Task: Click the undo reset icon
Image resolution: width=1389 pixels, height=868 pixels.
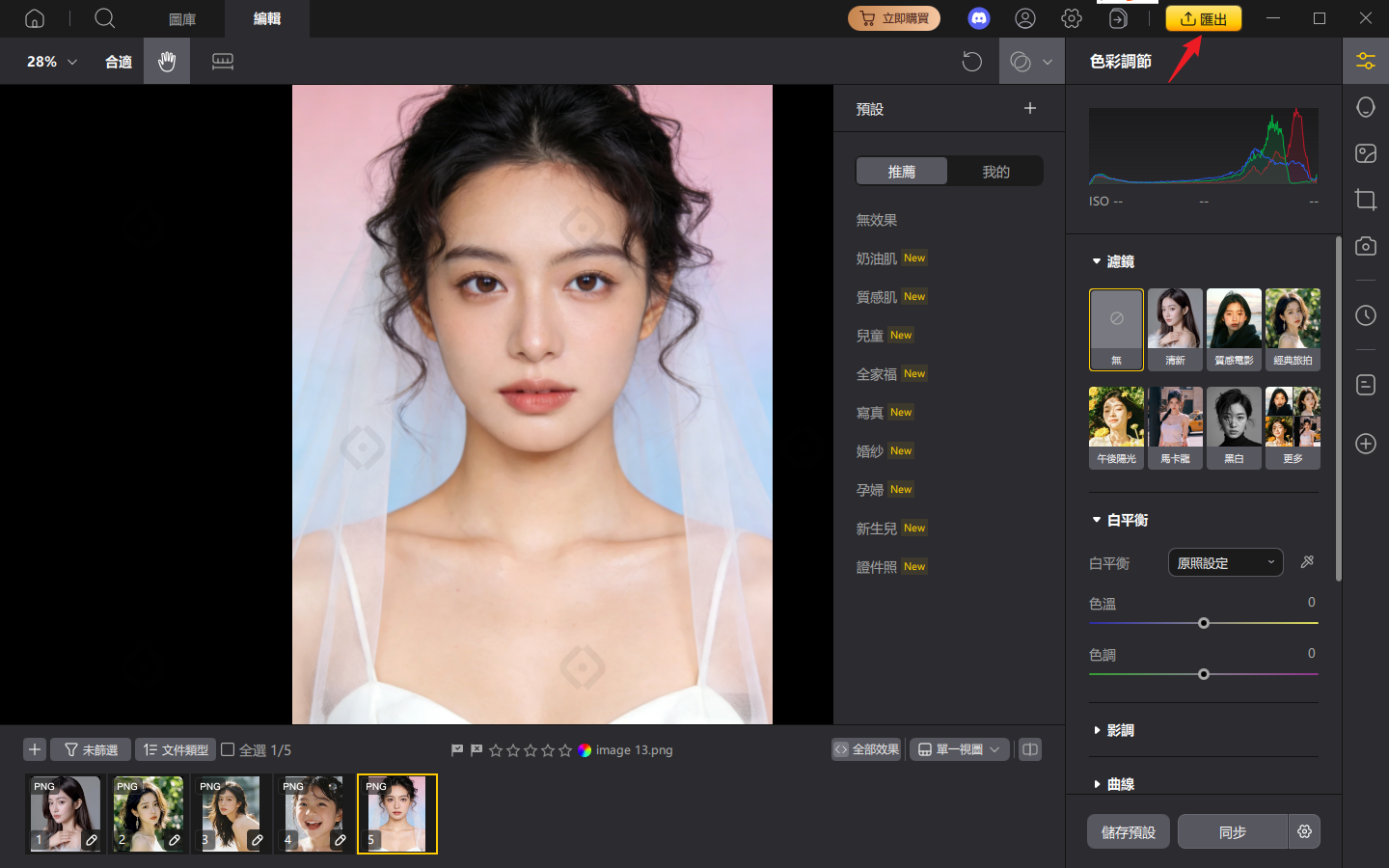Action: tap(971, 62)
